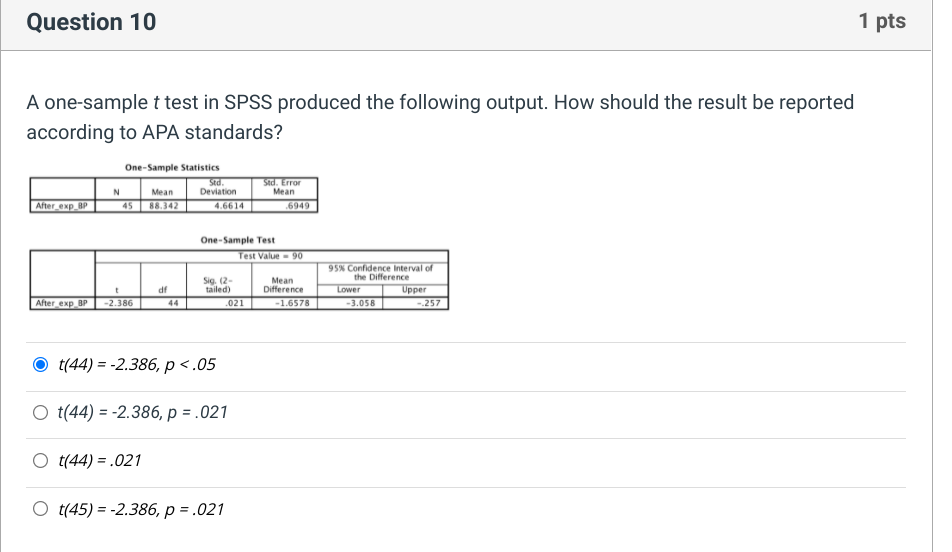952x552 pixels.
Task: Pick radio option t(45) = -2.386, p = .021
Action: tap(40, 508)
